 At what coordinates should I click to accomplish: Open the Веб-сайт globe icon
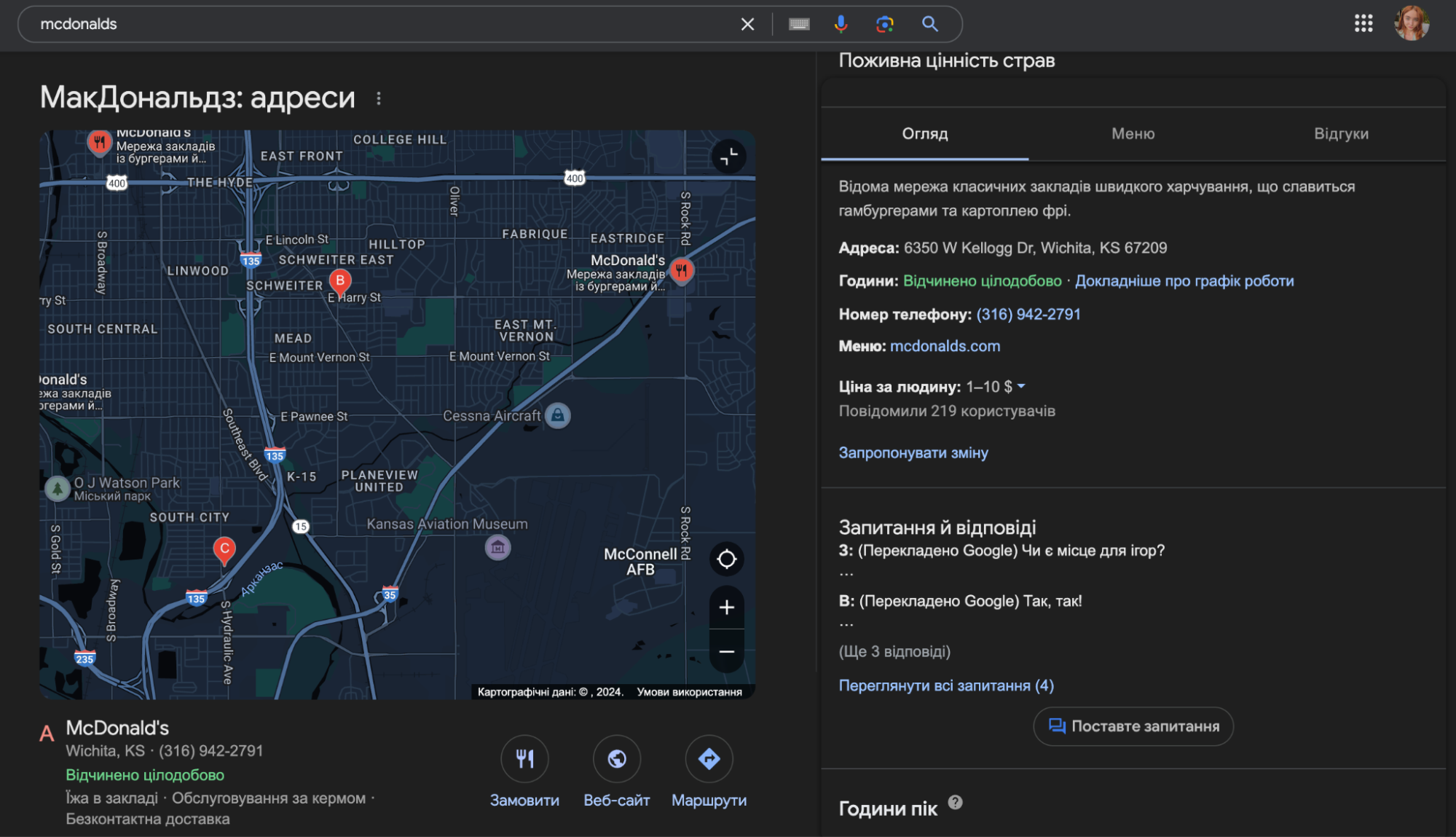(617, 759)
